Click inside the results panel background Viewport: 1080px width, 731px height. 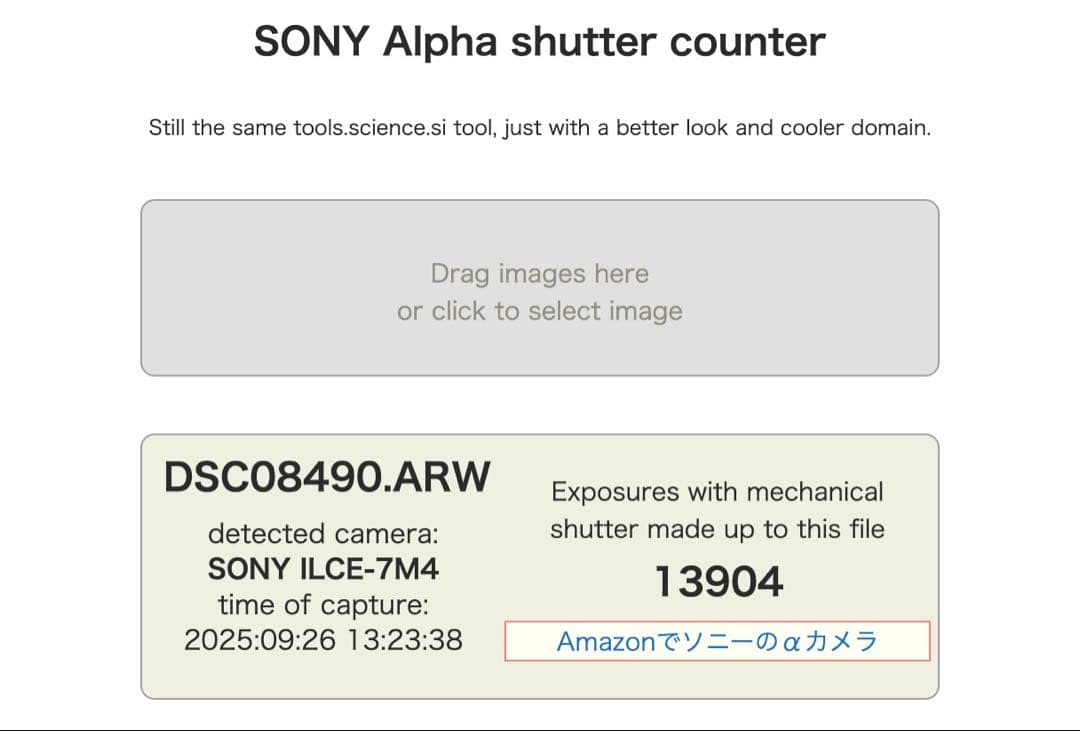pyautogui.click(x=540, y=680)
